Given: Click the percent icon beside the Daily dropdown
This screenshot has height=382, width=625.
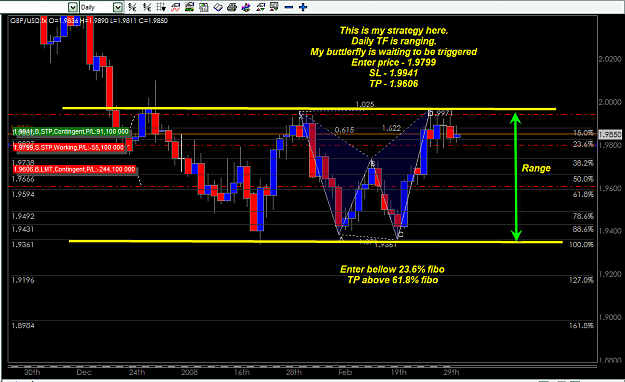Looking at the screenshot, I should point(132,7).
